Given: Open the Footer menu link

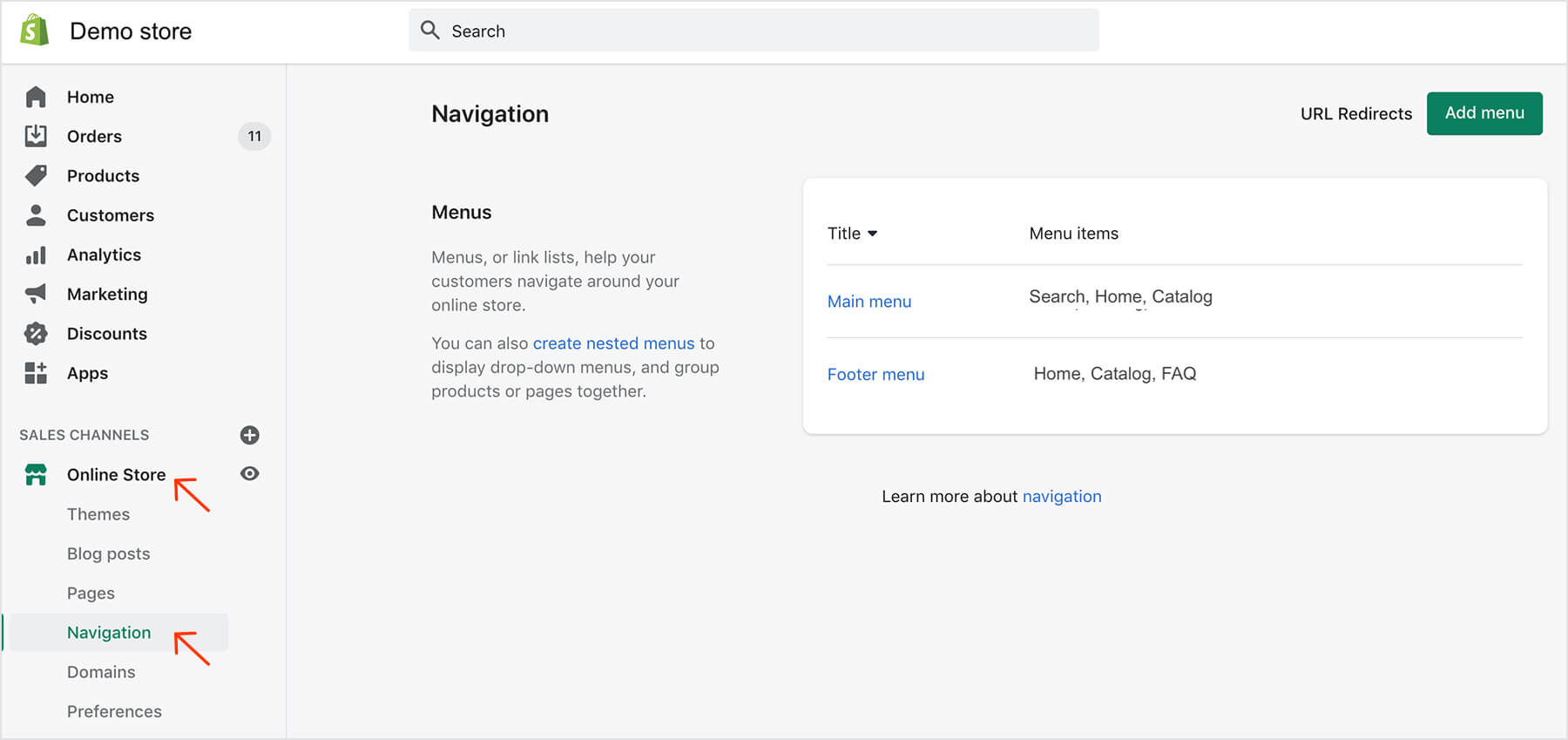Looking at the screenshot, I should (875, 375).
